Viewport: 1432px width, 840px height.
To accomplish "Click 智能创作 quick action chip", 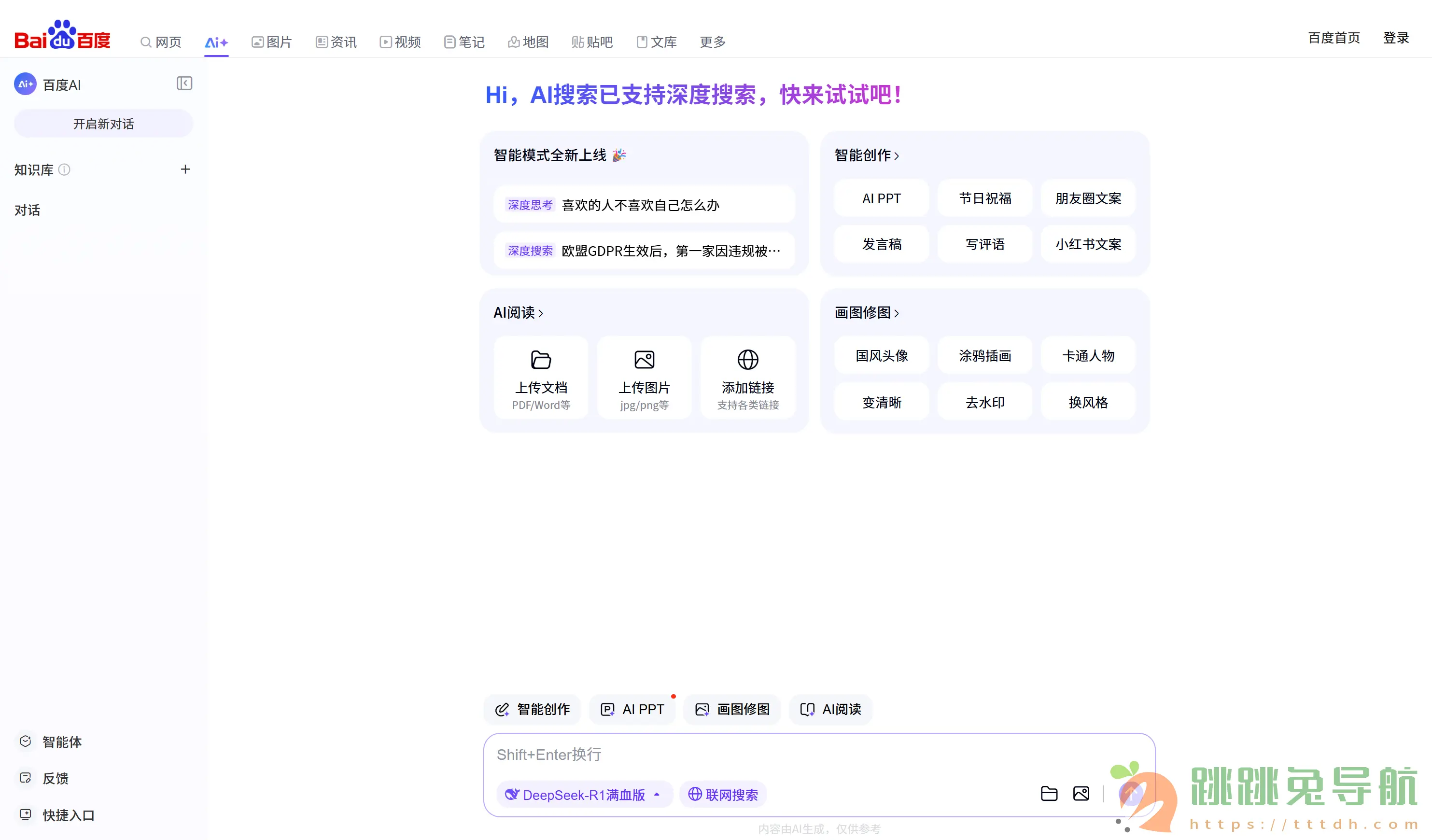I will 533,709.
